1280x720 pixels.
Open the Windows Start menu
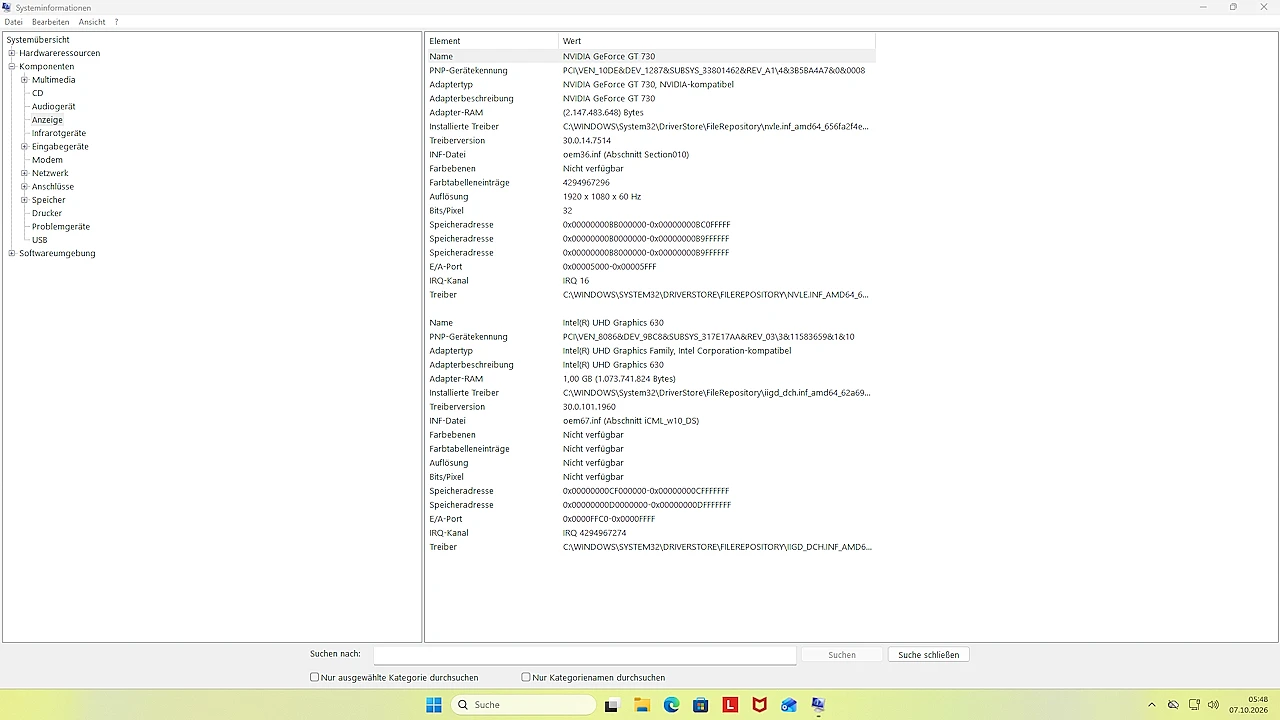point(434,705)
